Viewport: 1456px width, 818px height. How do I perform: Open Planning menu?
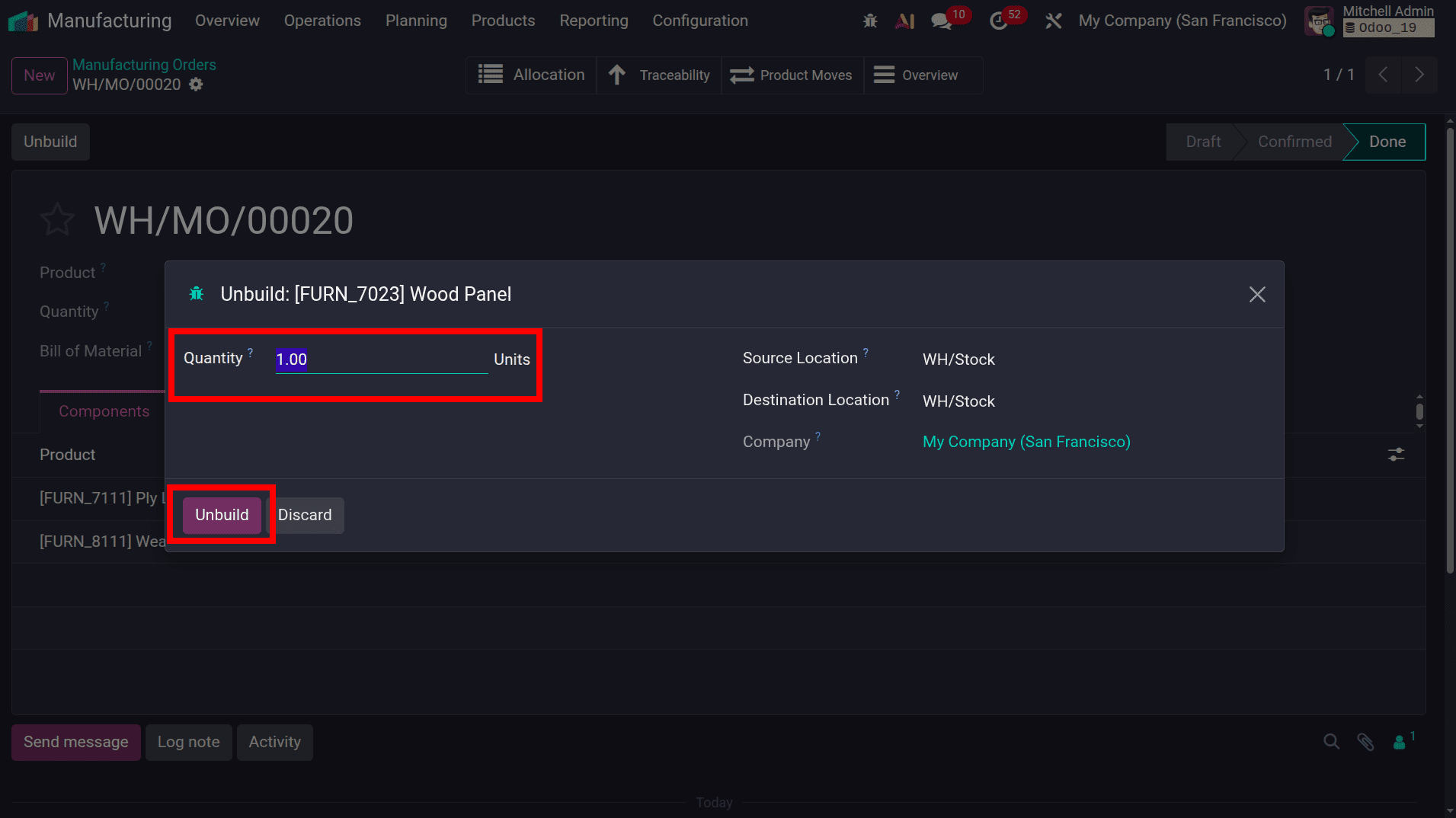tap(416, 21)
